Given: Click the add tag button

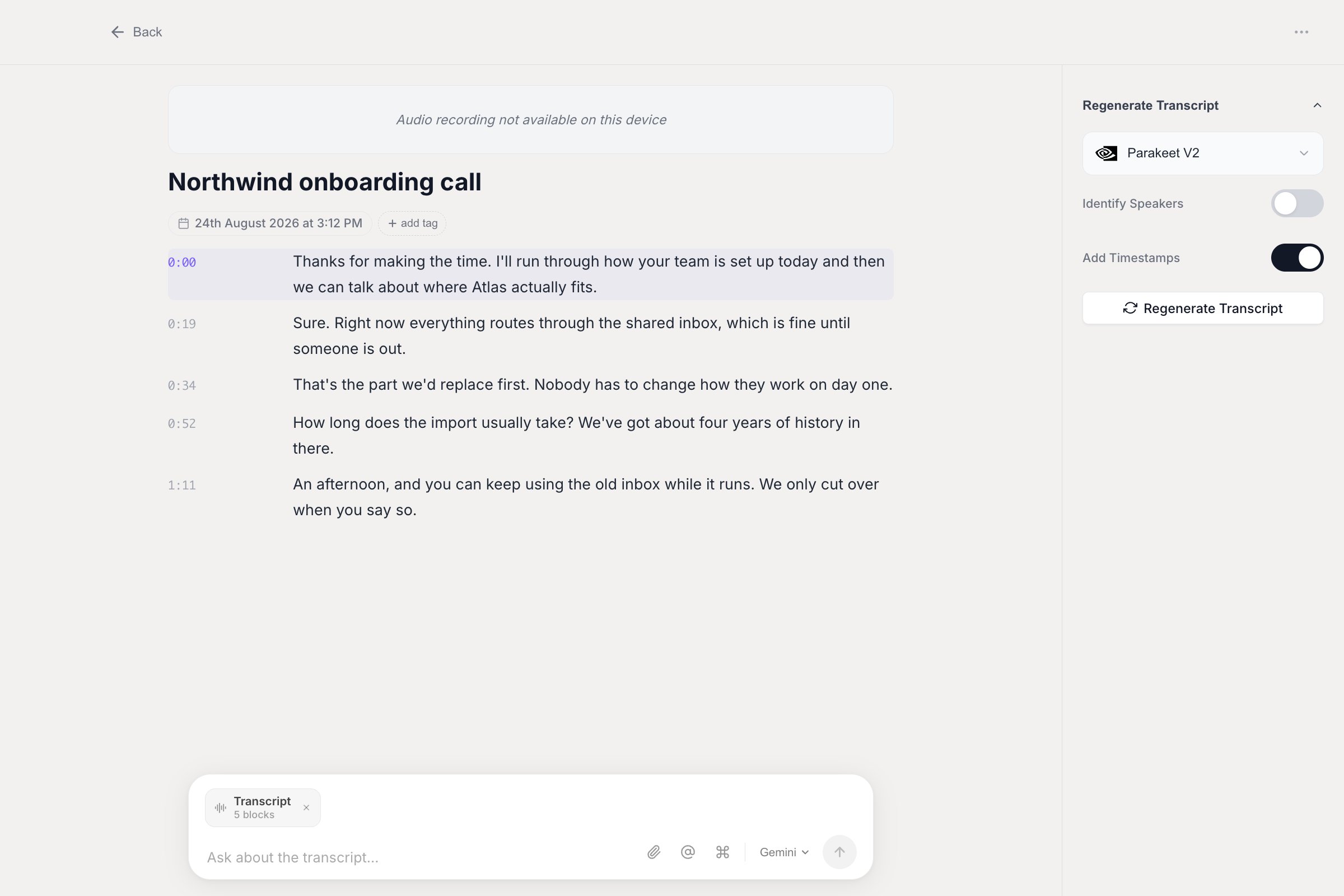Looking at the screenshot, I should (412, 223).
